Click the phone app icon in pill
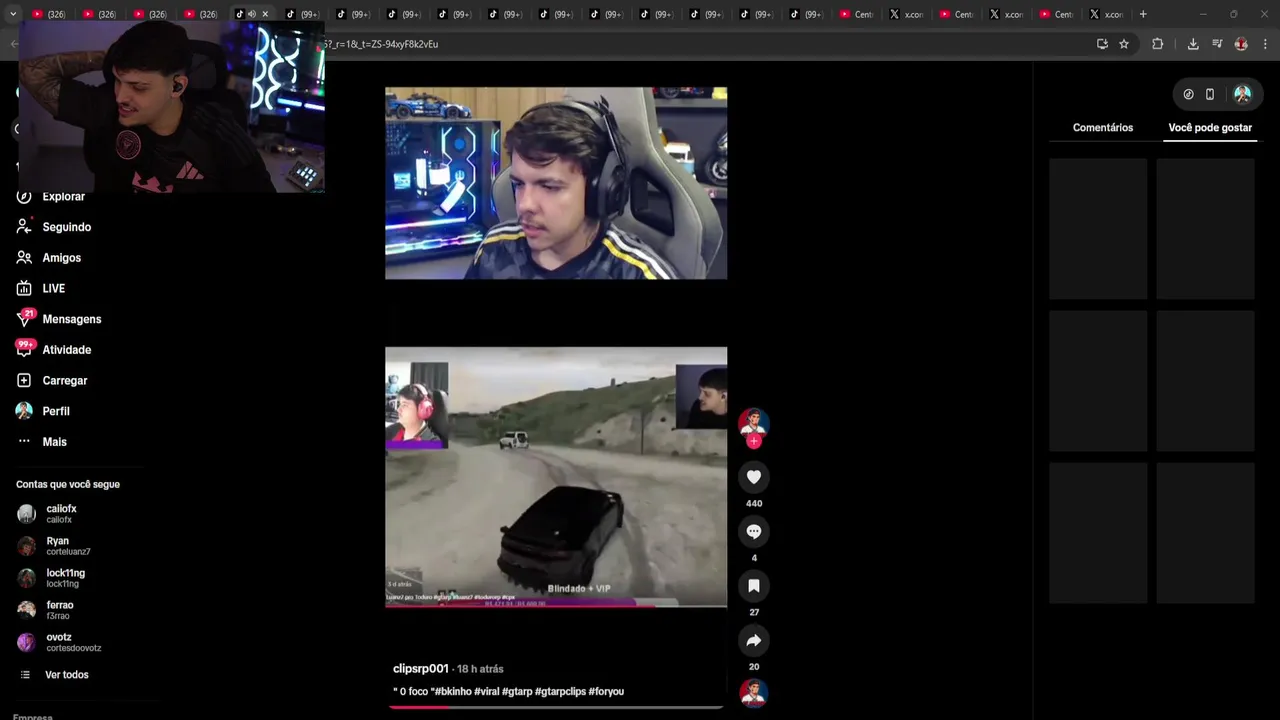This screenshot has width=1280, height=720. pos(1210,94)
